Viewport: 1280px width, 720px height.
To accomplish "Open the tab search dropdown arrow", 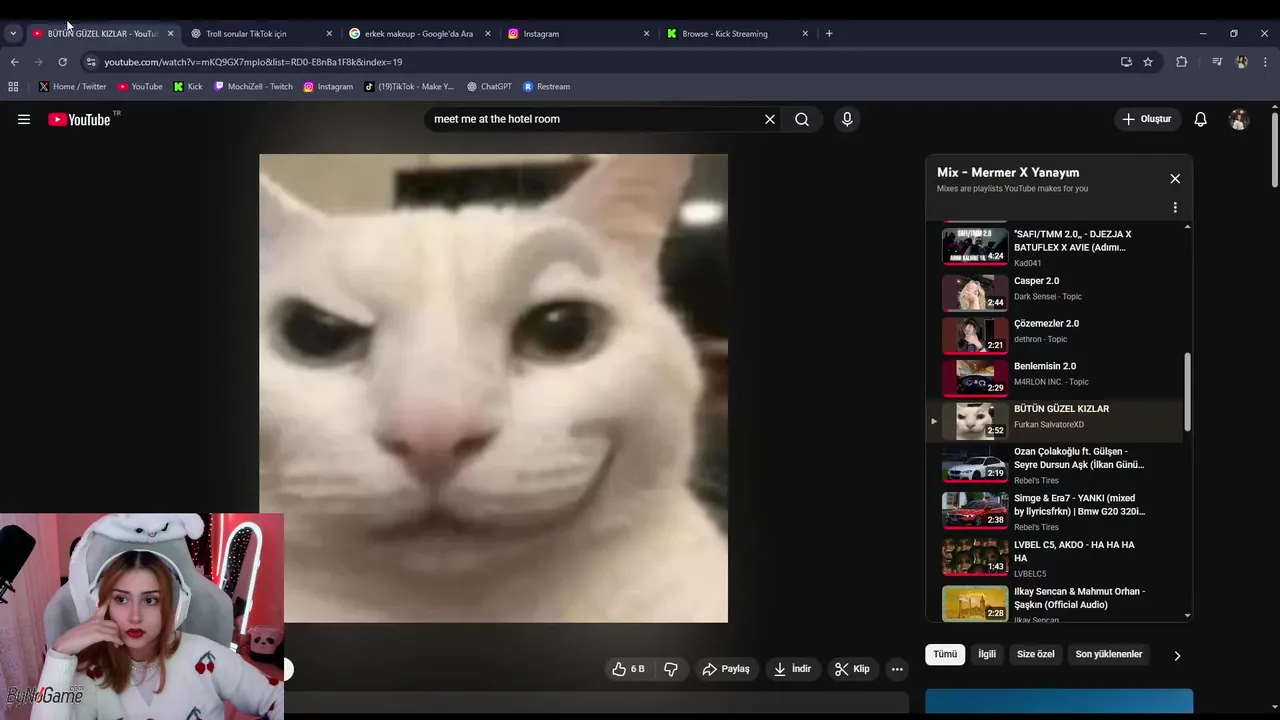I will coord(13,34).
